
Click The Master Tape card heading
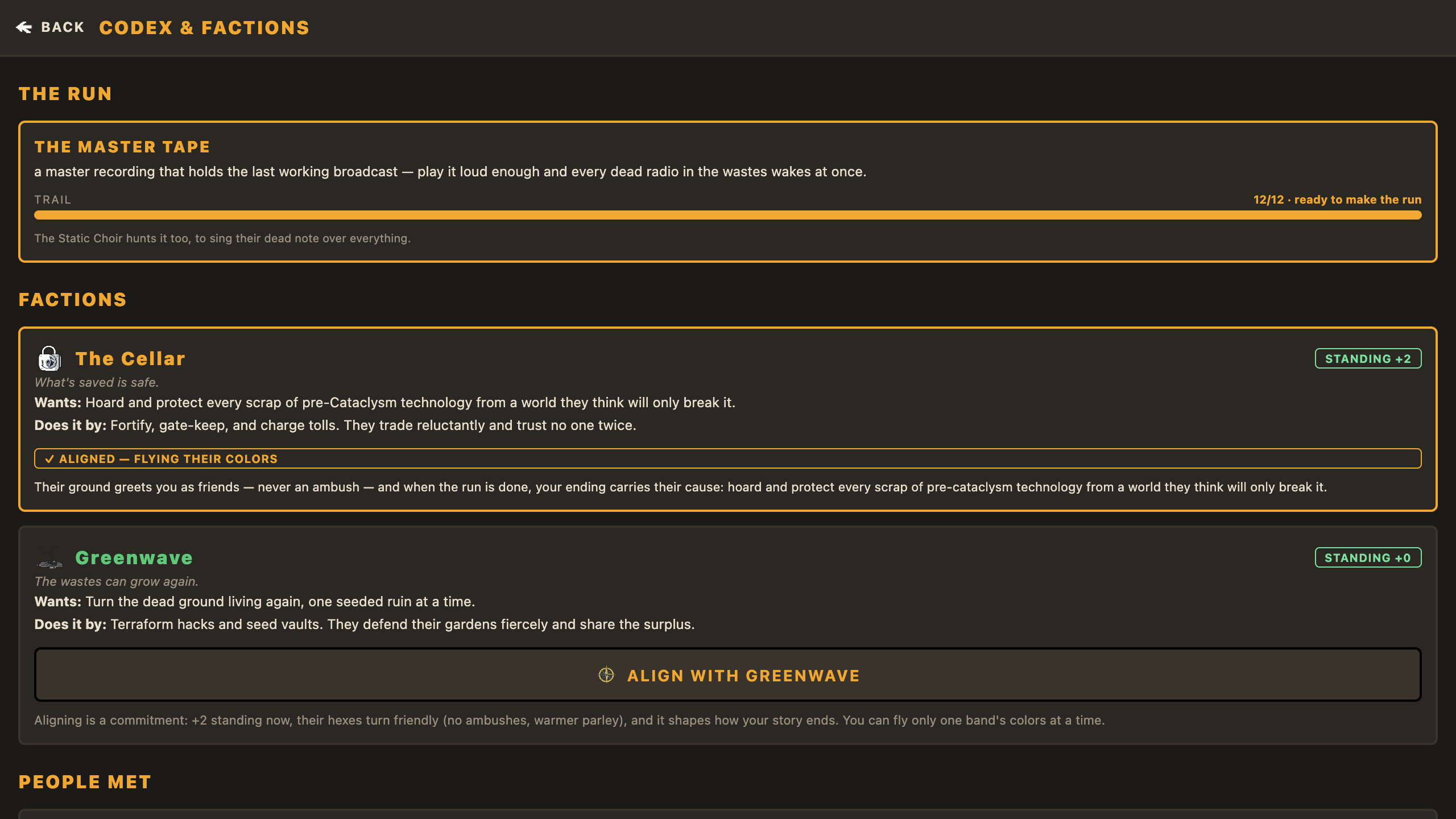tap(122, 147)
